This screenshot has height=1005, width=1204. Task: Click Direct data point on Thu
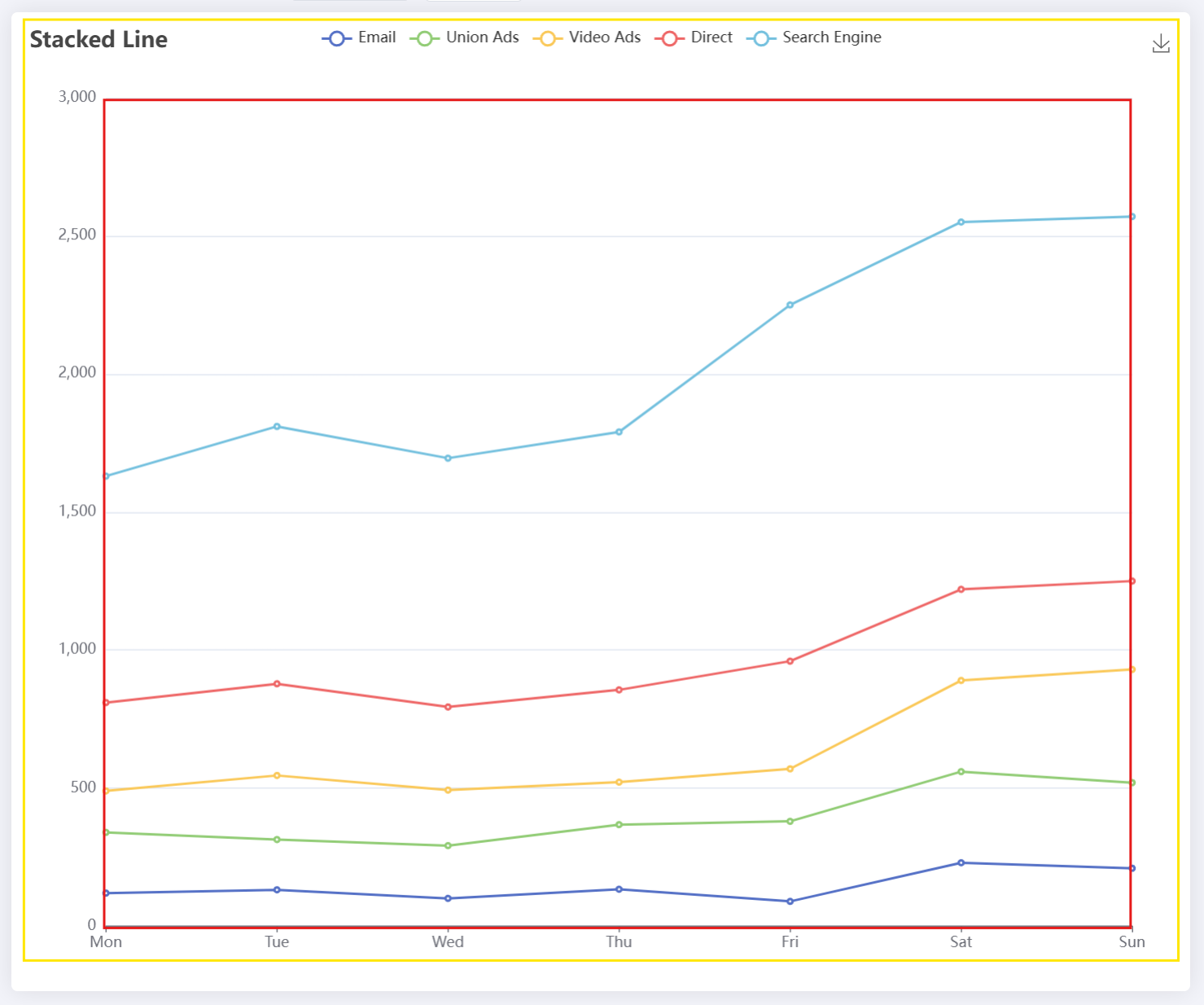(619, 690)
